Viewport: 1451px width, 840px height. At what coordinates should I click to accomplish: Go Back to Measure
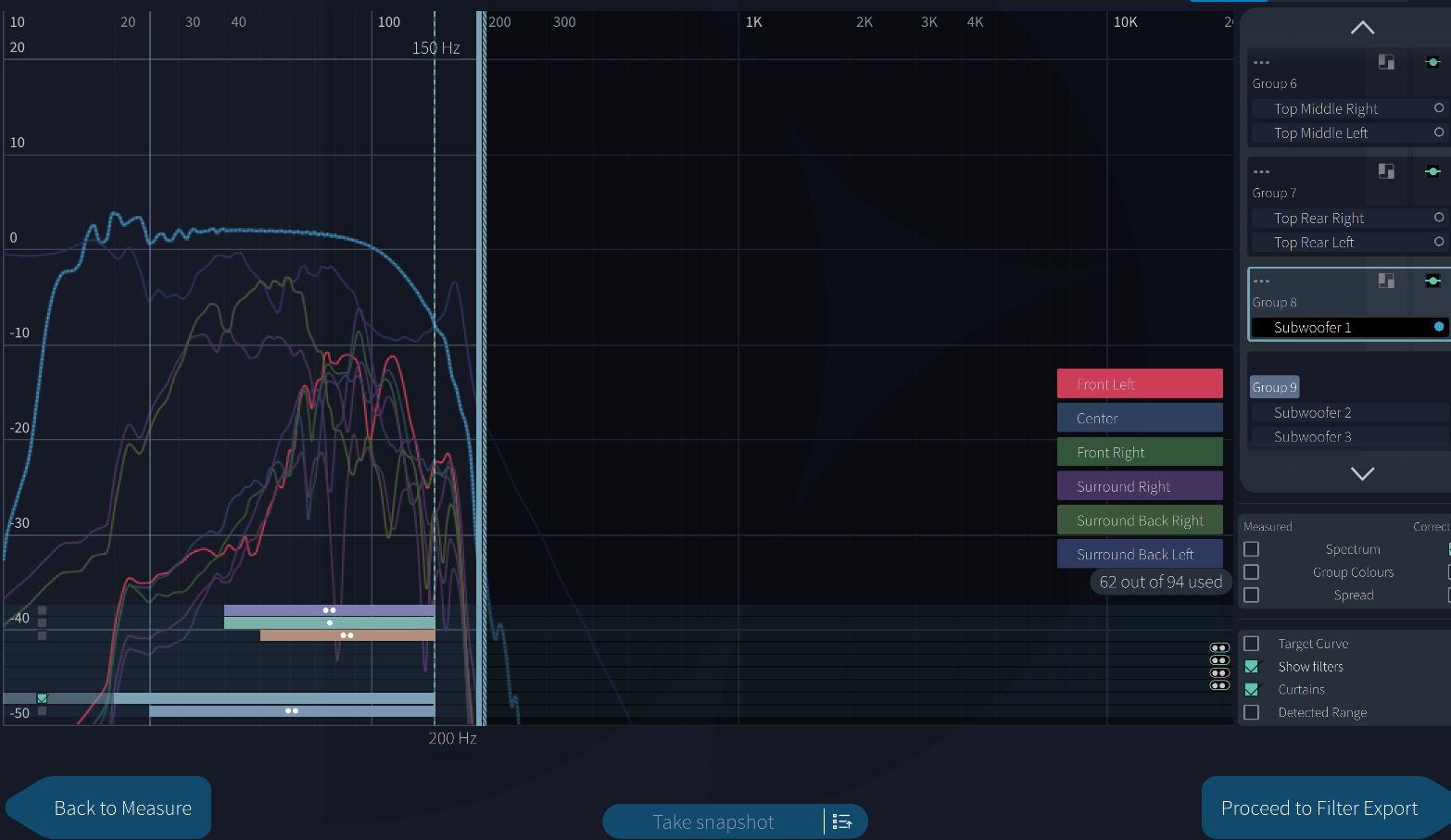121,809
